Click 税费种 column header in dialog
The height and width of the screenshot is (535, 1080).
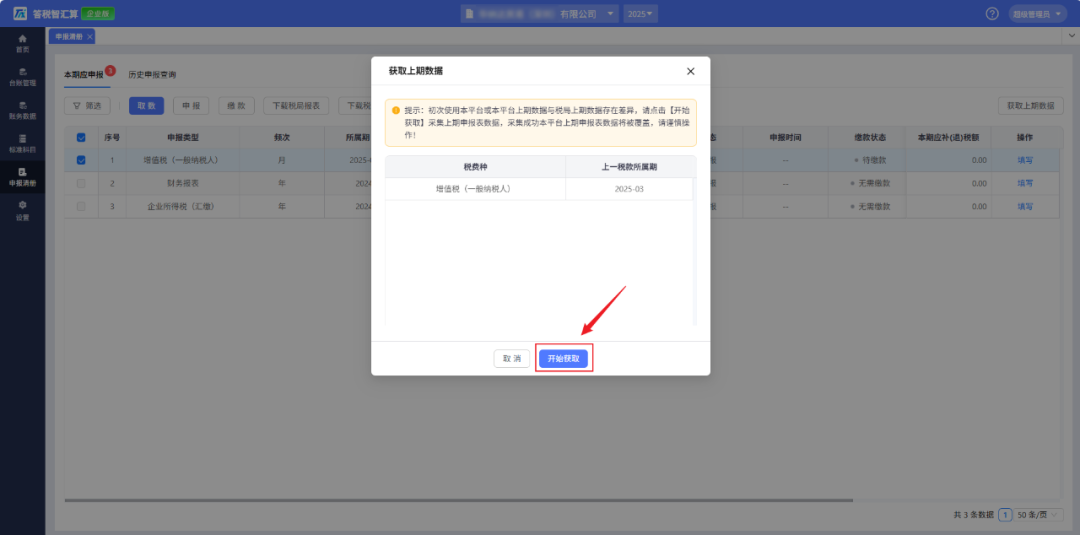point(475,167)
